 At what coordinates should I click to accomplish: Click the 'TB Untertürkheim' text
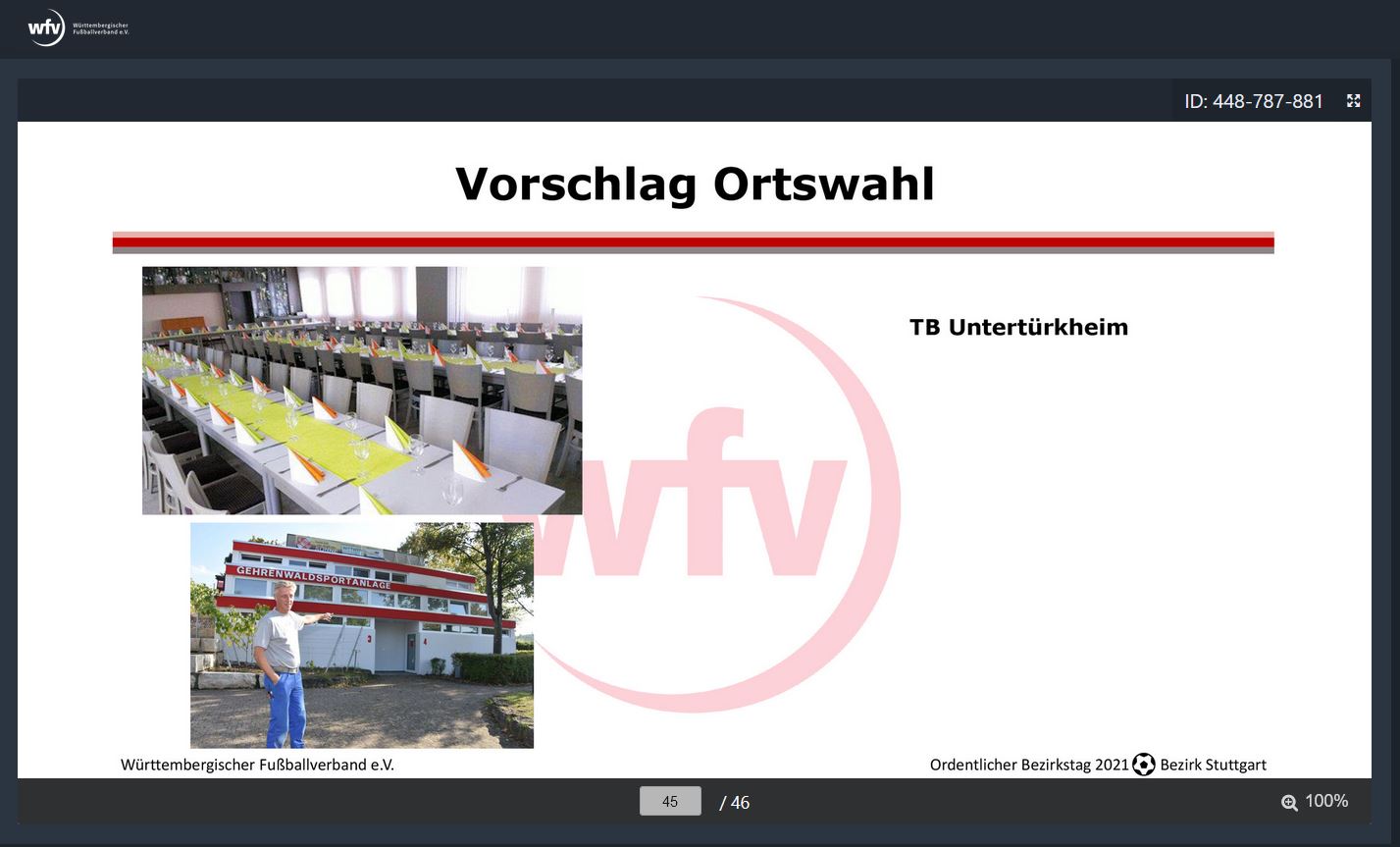tap(1018, 327)
